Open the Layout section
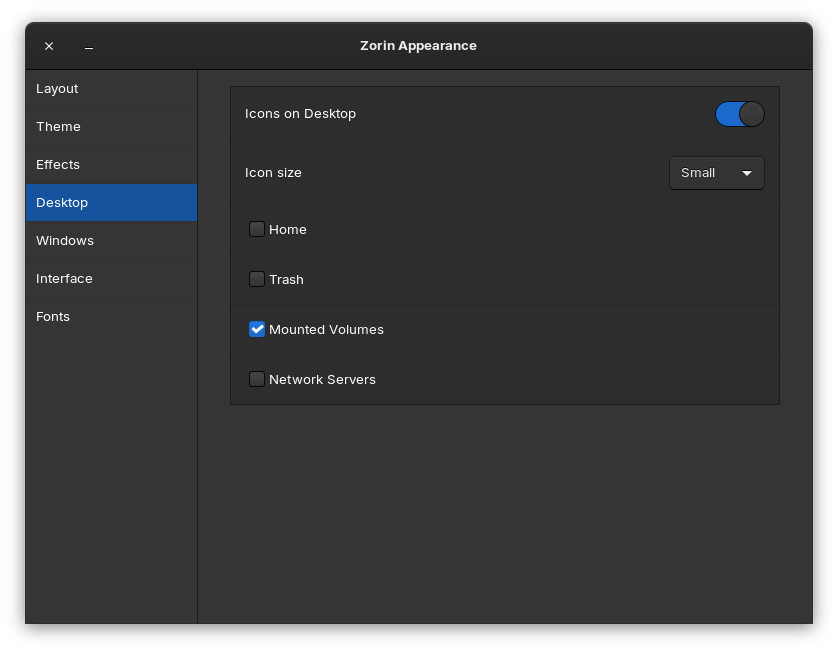The image size is (838, 652). [111, 89]
